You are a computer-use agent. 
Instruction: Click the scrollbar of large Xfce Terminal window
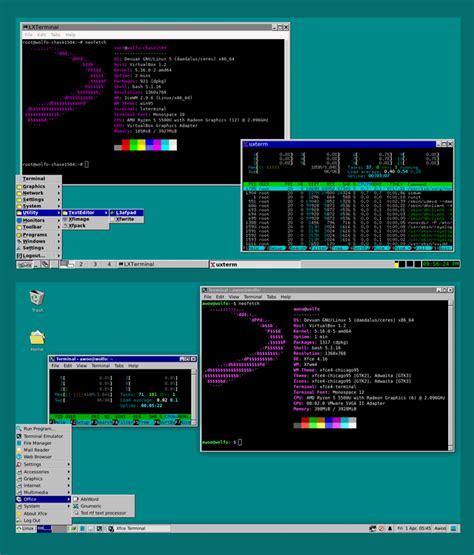pos(451,376)
